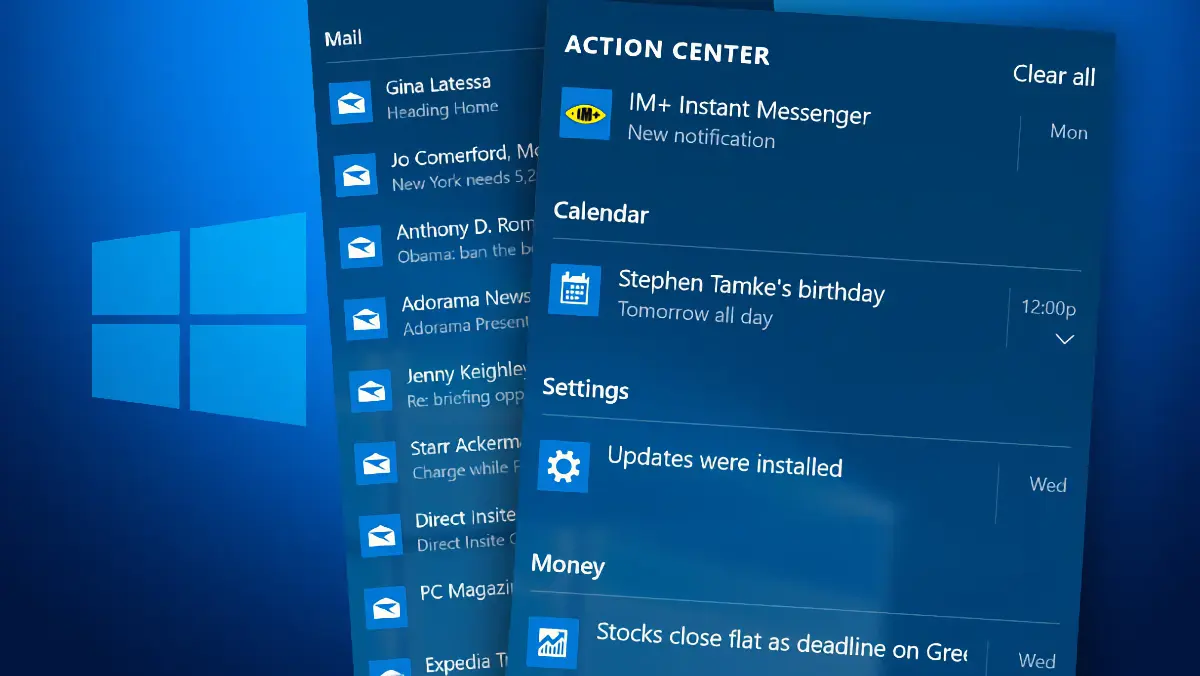Expand the Stephen Tamke's birthday notification chevron
The image size is (1200, 676).
tap(1065, 339)
